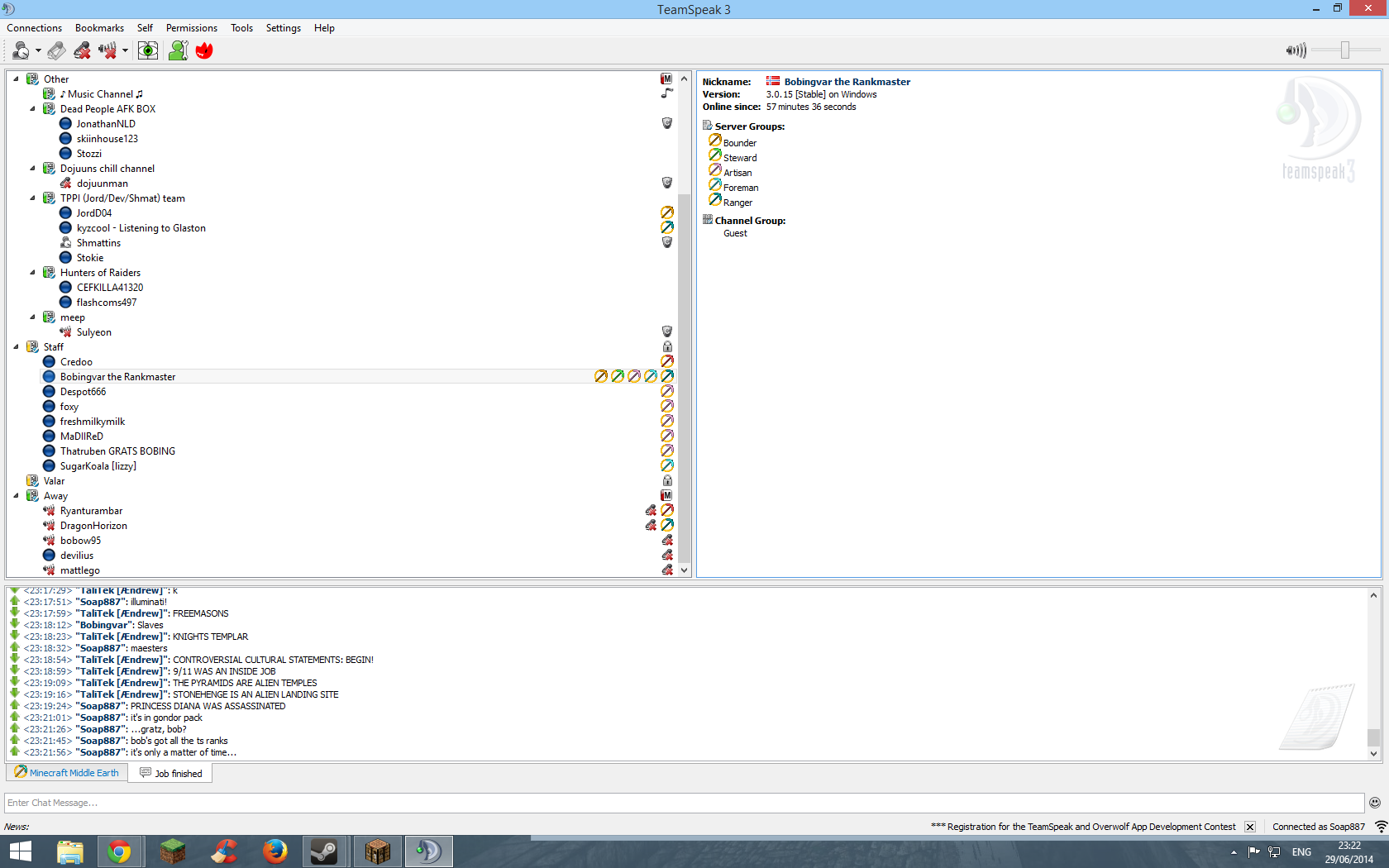This screenshot has height=868, width=1389.
Task: Open the Help menu
Action: [324, 28]
